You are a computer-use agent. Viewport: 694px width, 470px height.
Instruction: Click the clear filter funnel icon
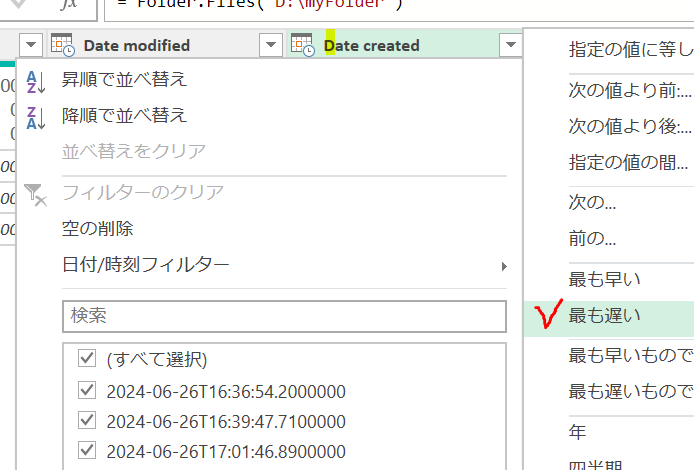[x=36, y=193]
